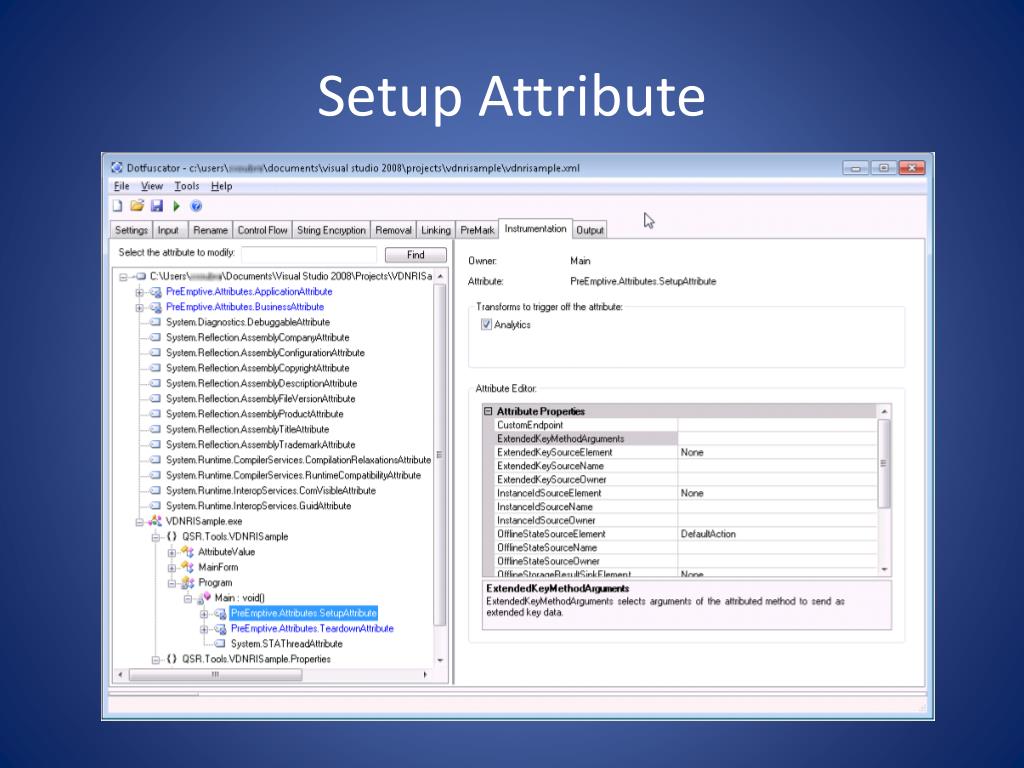
Task: Collapse the VDNRISample.exe node
Action: 139,522
